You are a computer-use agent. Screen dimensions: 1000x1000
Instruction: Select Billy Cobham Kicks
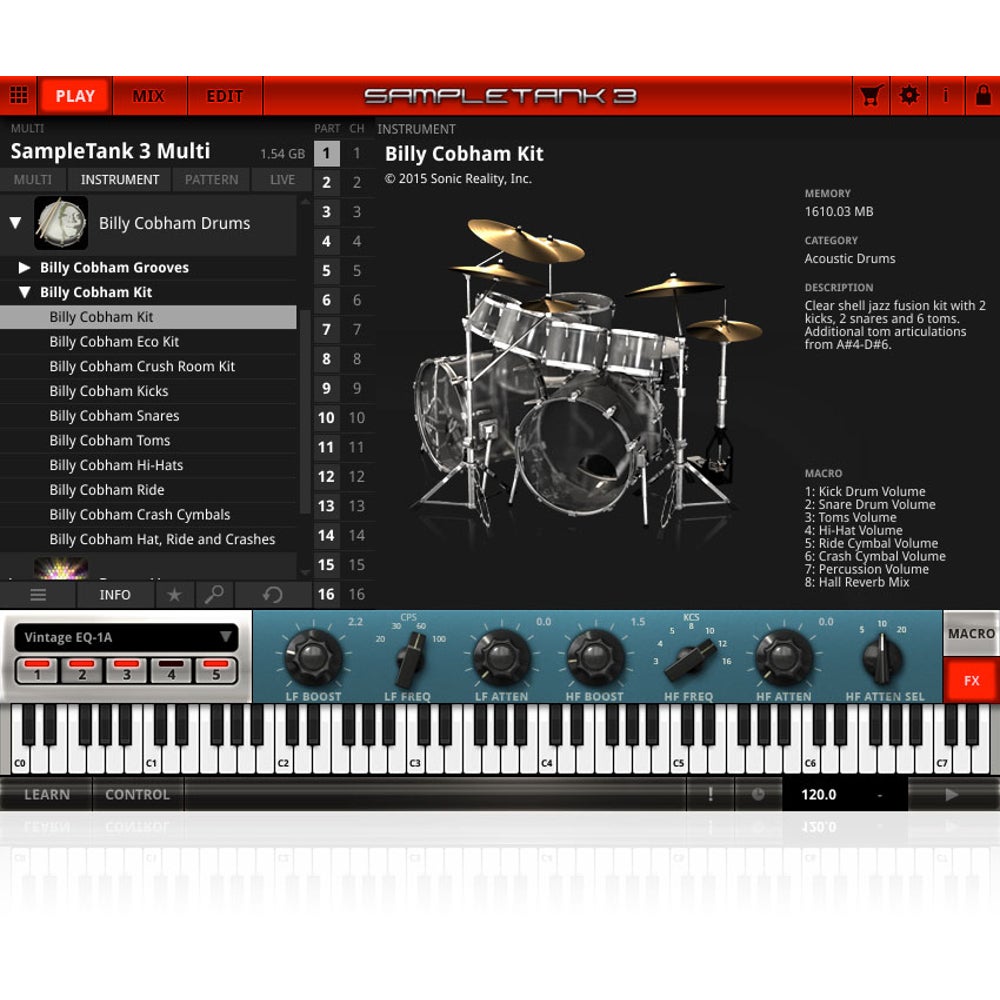148,391
